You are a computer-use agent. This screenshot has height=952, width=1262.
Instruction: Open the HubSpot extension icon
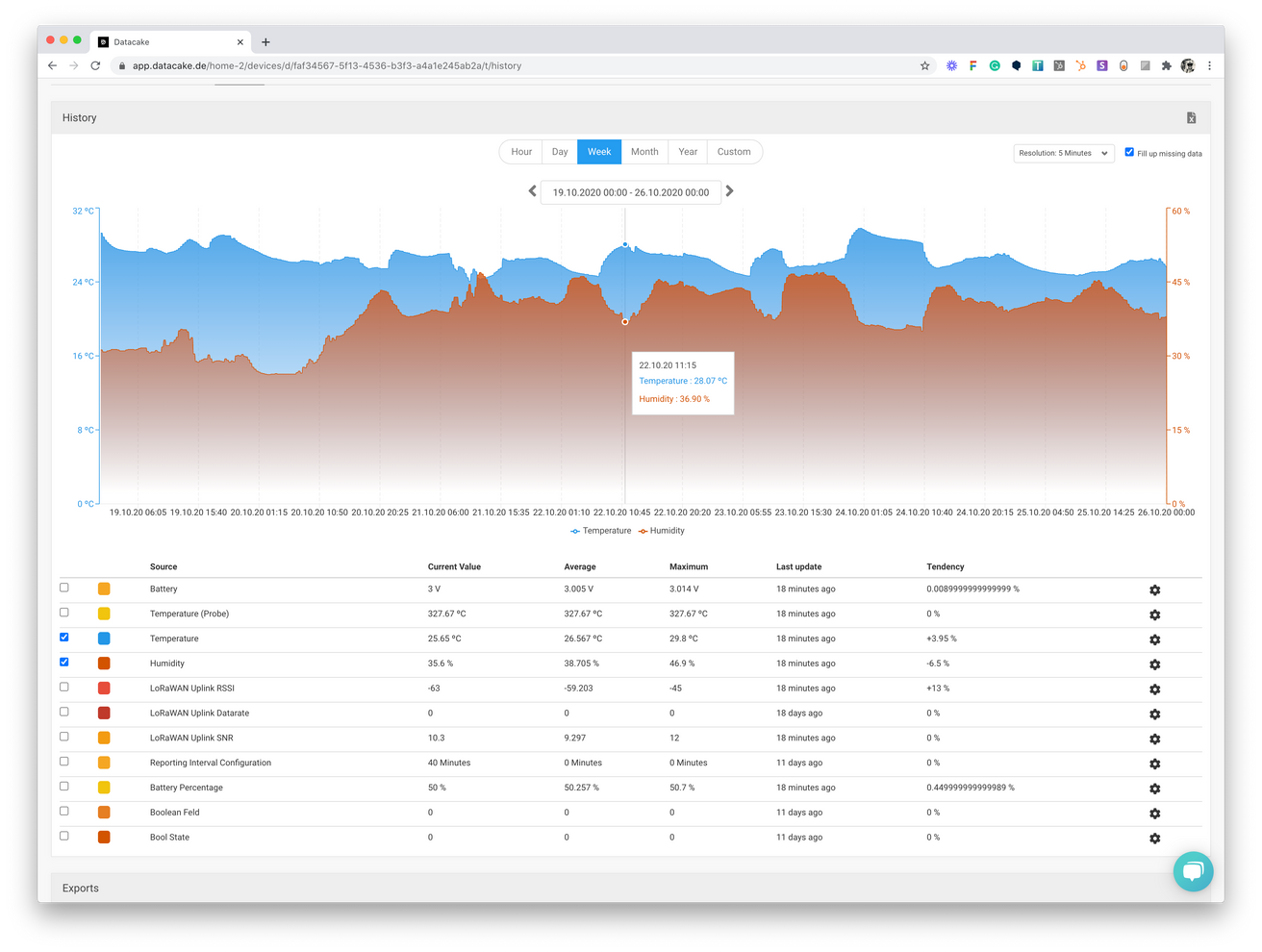pyautogui.click(x=1079, y=65)
